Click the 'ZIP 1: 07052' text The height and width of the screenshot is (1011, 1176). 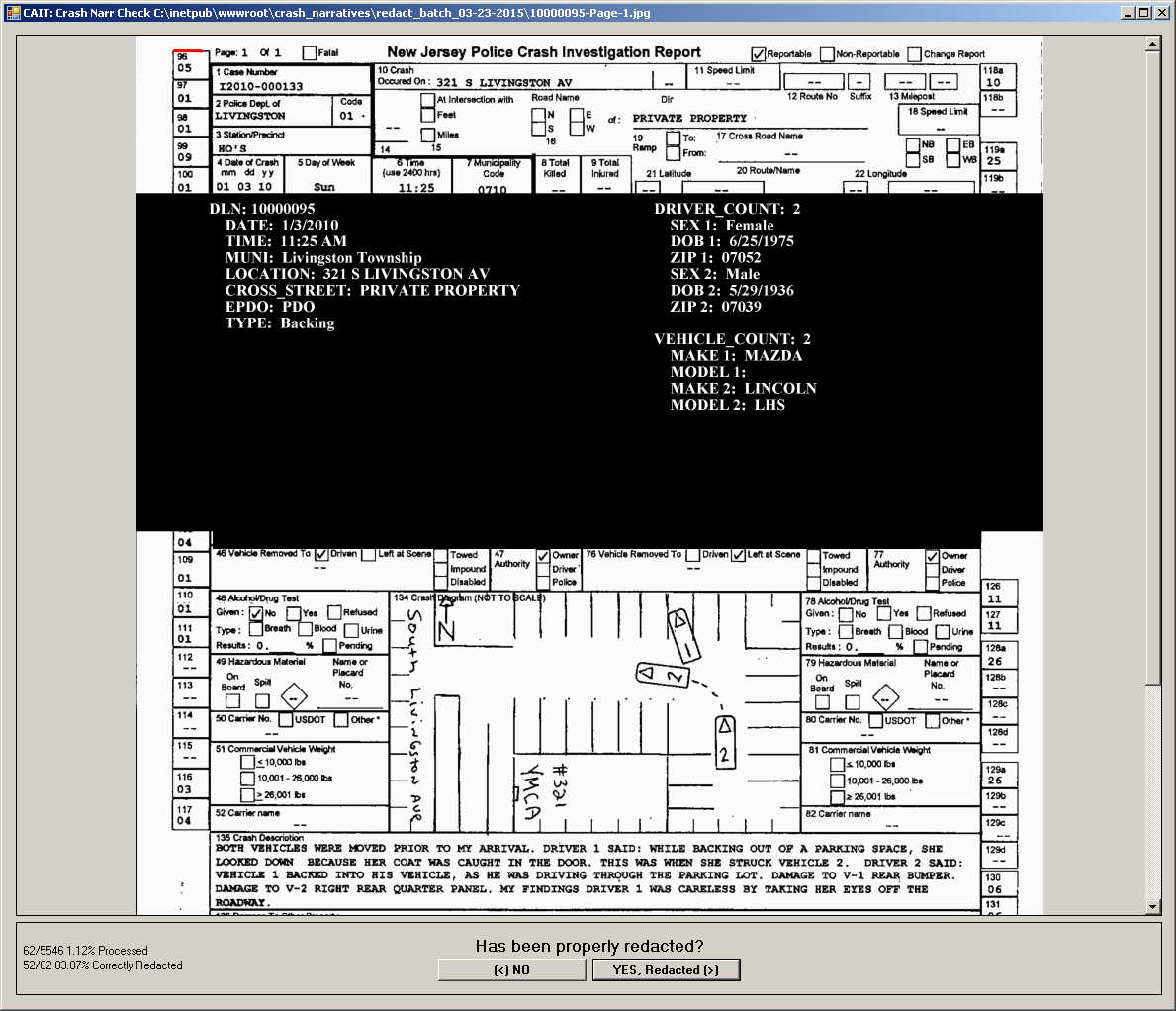click(715, 258)
